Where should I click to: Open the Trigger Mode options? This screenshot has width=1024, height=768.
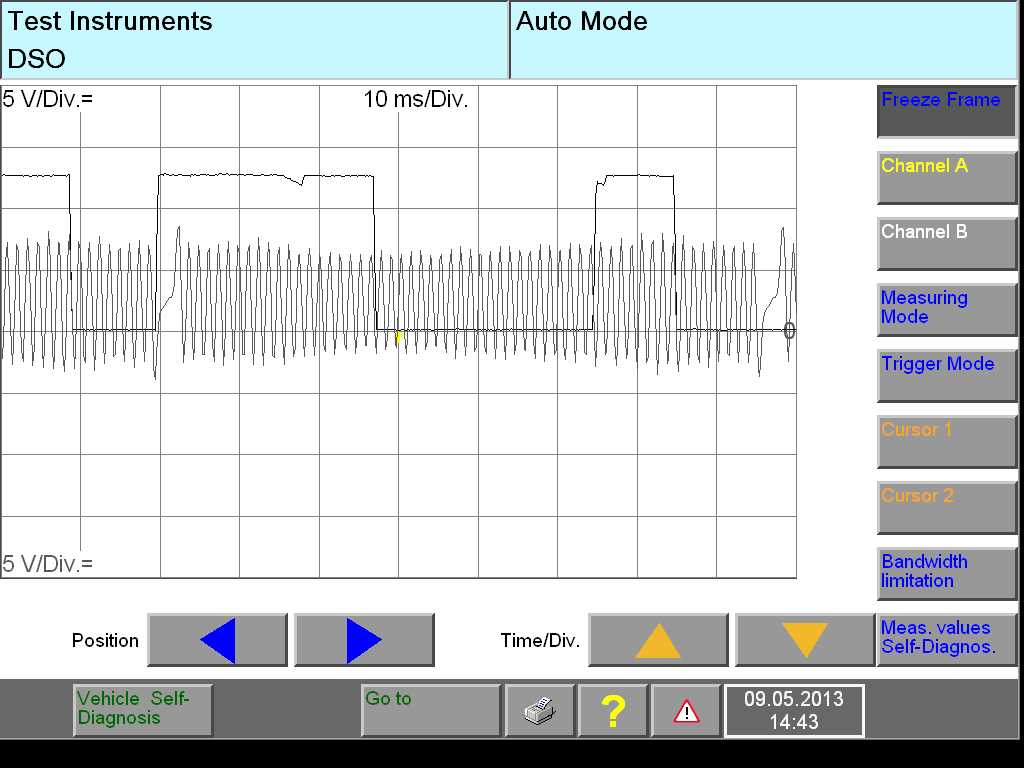click(946, 375)
